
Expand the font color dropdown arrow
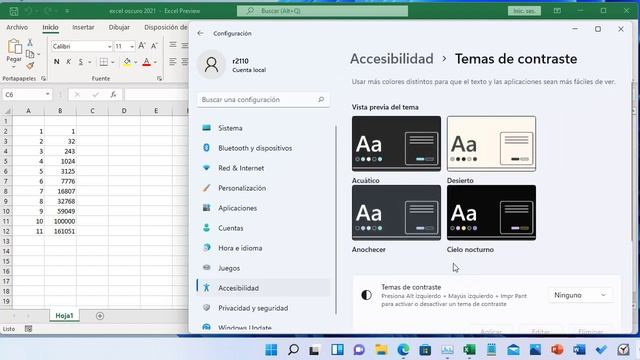coord(155,62)
